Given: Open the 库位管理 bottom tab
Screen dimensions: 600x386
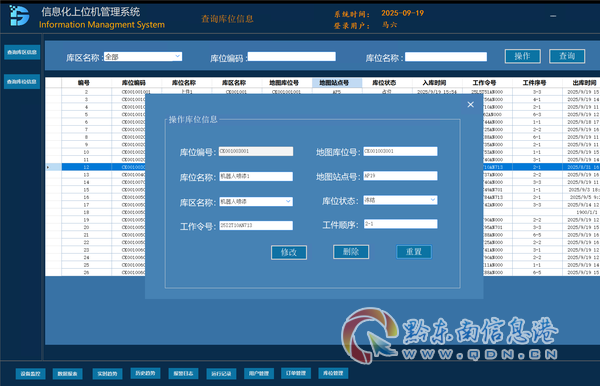Looking at the screenshot, I should pos(333,373).
